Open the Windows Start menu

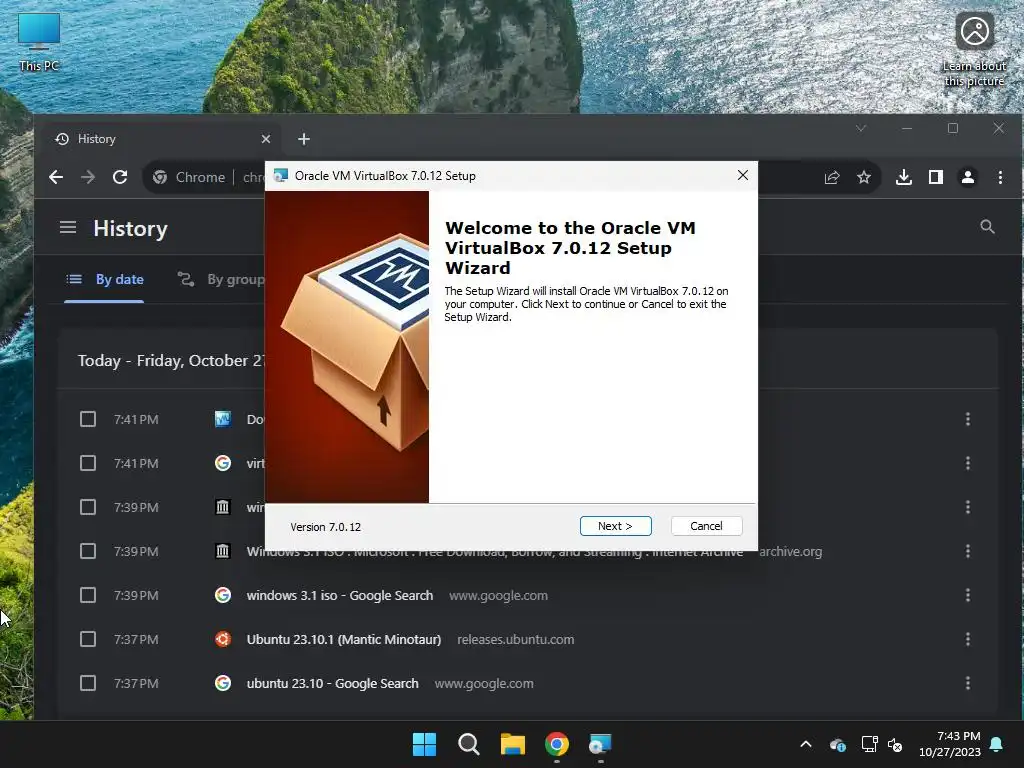click(x=424, y=744)
